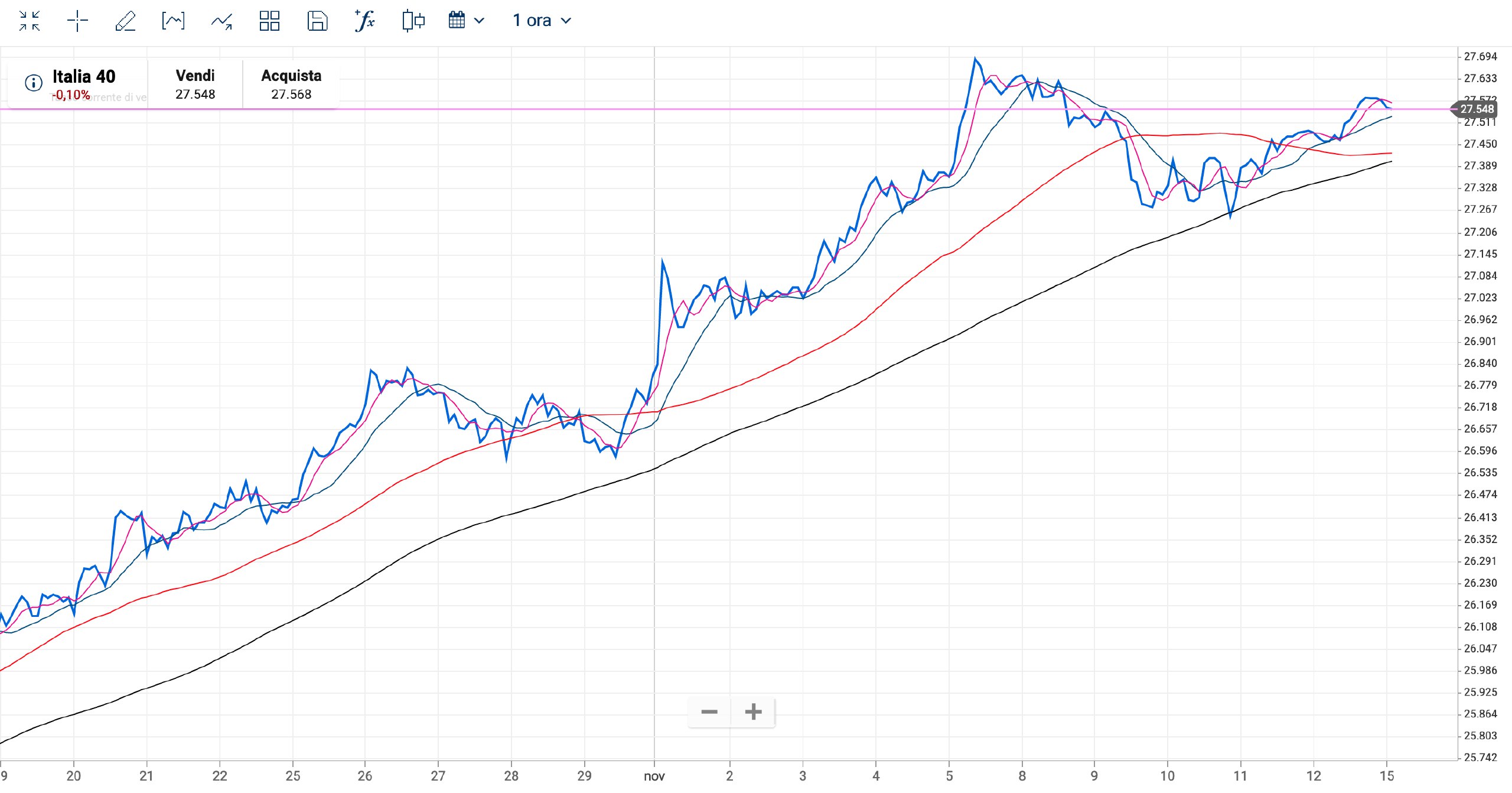Click the exit fullscreen collapse icon
1512x793 pixels.
[x=29, y=21]
